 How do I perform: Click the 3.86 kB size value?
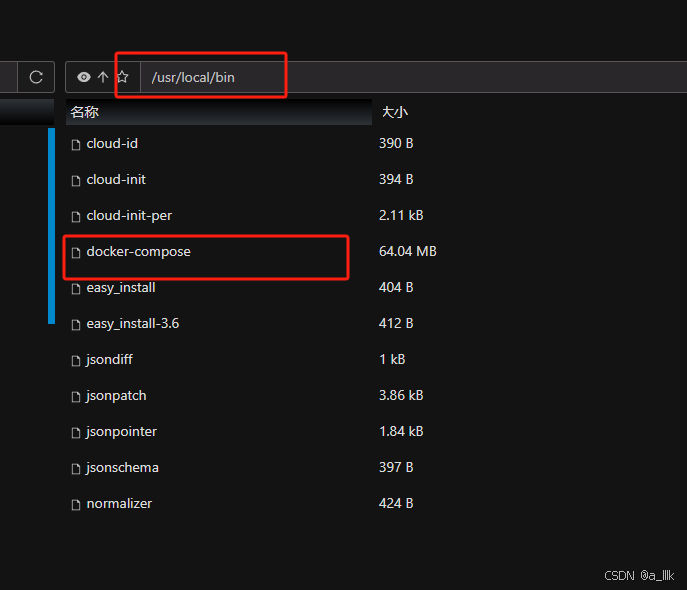(401, 395)
